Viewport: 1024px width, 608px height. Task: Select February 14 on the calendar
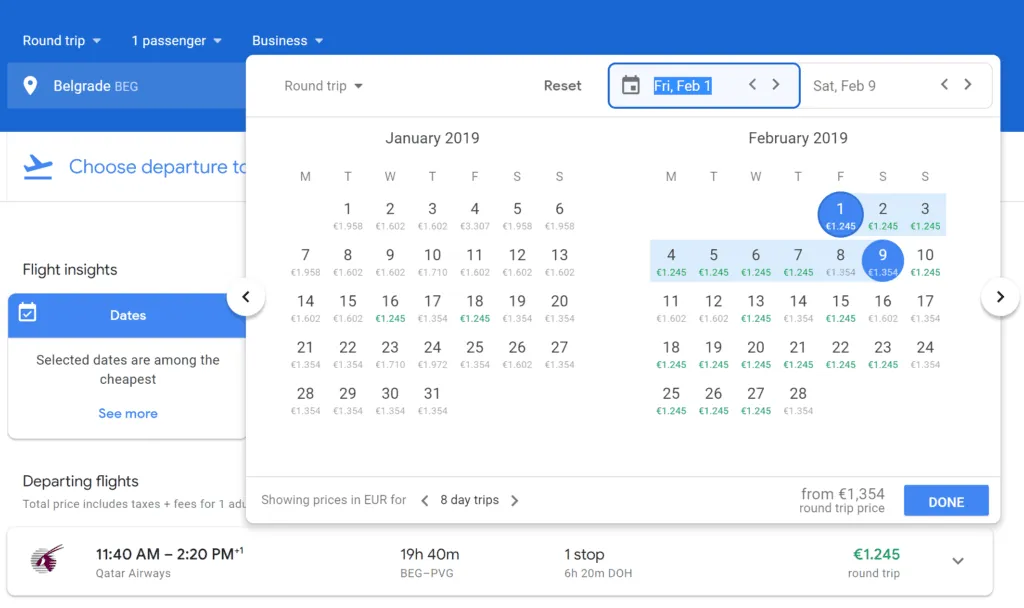point(798,306)
